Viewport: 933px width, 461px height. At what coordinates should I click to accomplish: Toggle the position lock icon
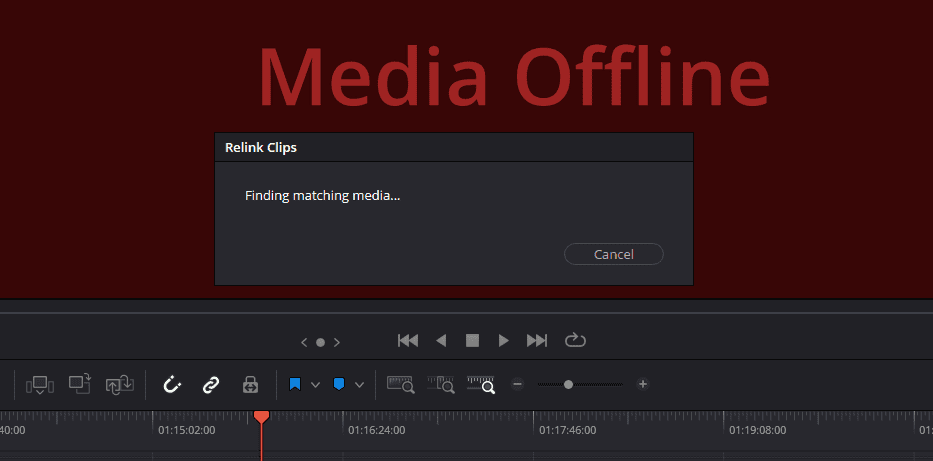[249, 384]
